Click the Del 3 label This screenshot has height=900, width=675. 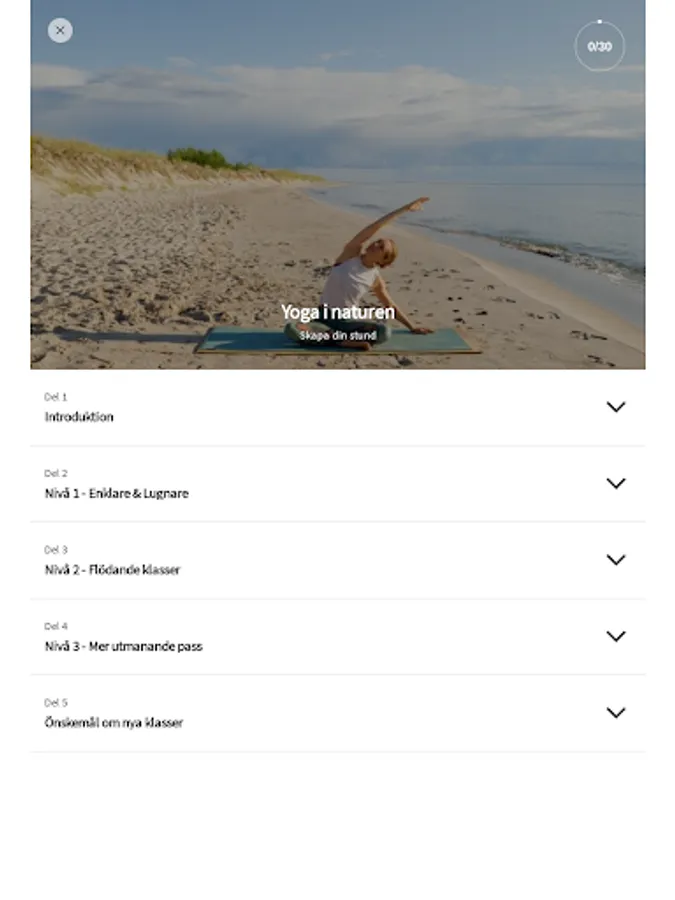tap(56, 549)
